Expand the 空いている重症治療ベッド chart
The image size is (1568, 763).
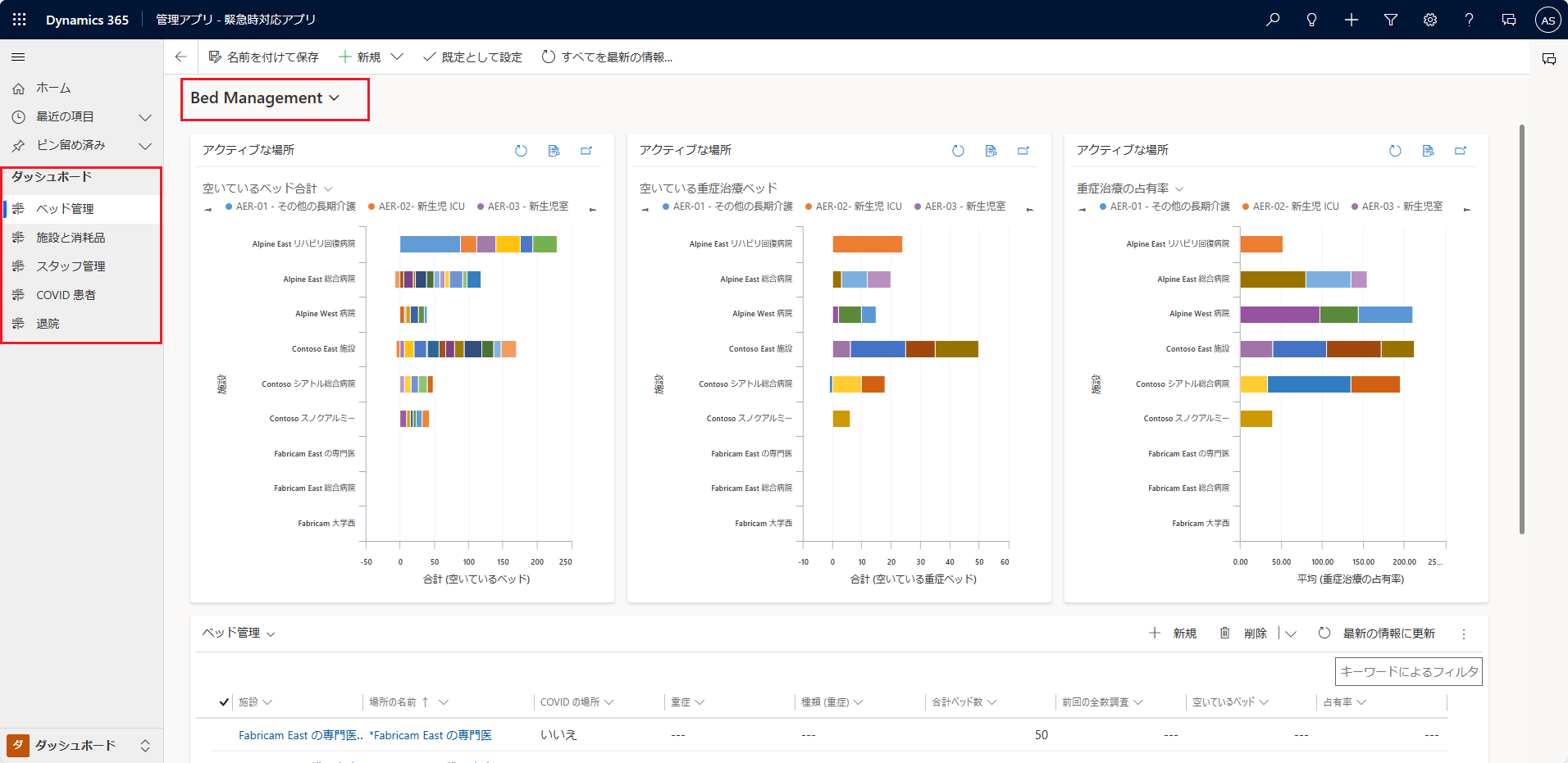(x=1023, y=151)
